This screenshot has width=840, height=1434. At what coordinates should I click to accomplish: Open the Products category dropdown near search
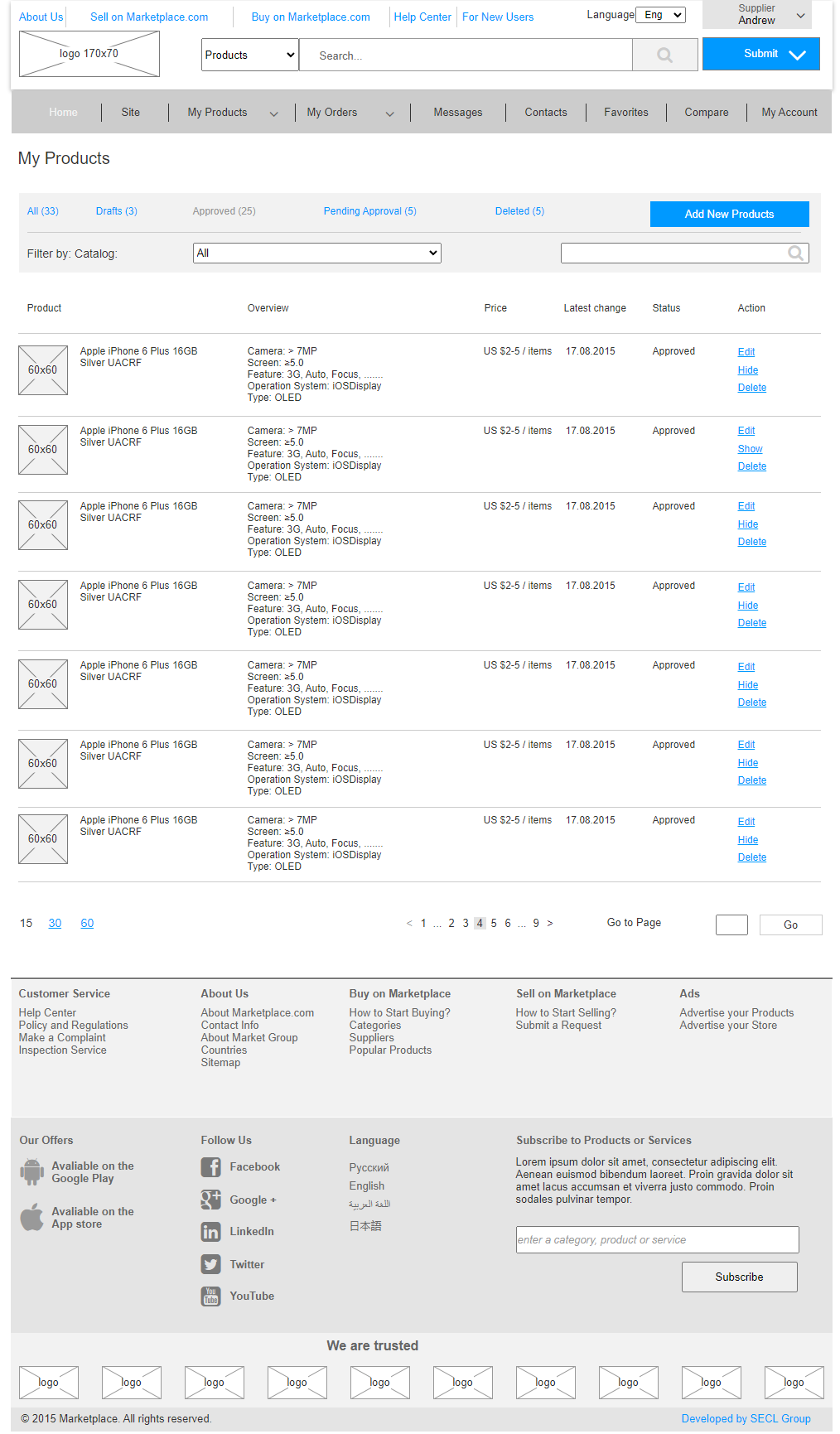(249, 56)
